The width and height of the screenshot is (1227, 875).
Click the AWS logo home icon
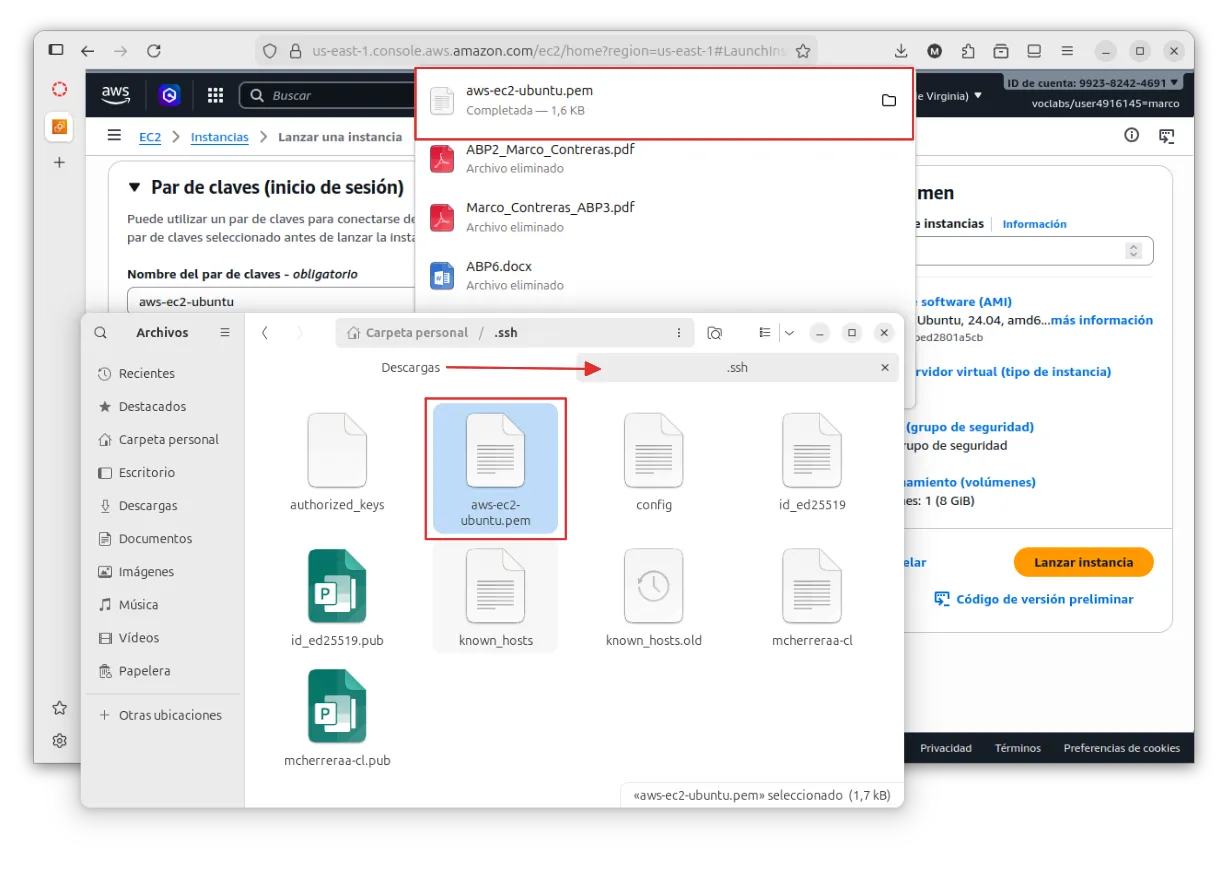click(x=115, y=95)
